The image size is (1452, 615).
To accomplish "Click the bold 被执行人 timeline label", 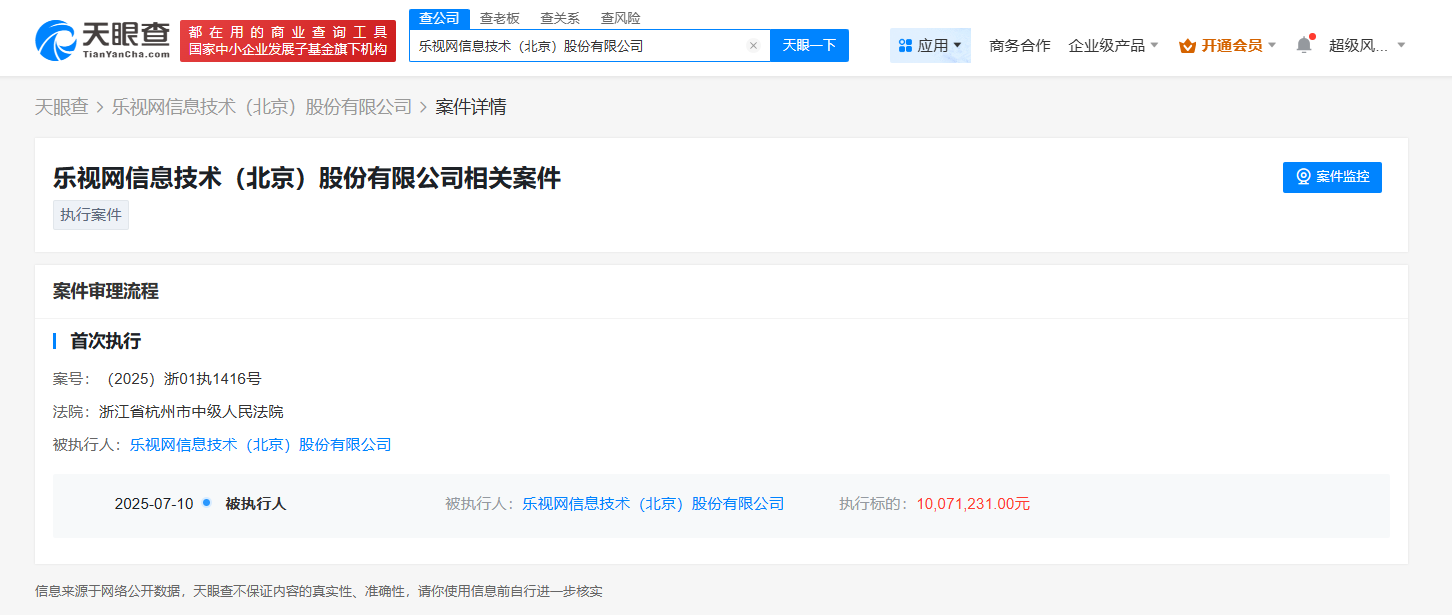I will tap(256, 504).
